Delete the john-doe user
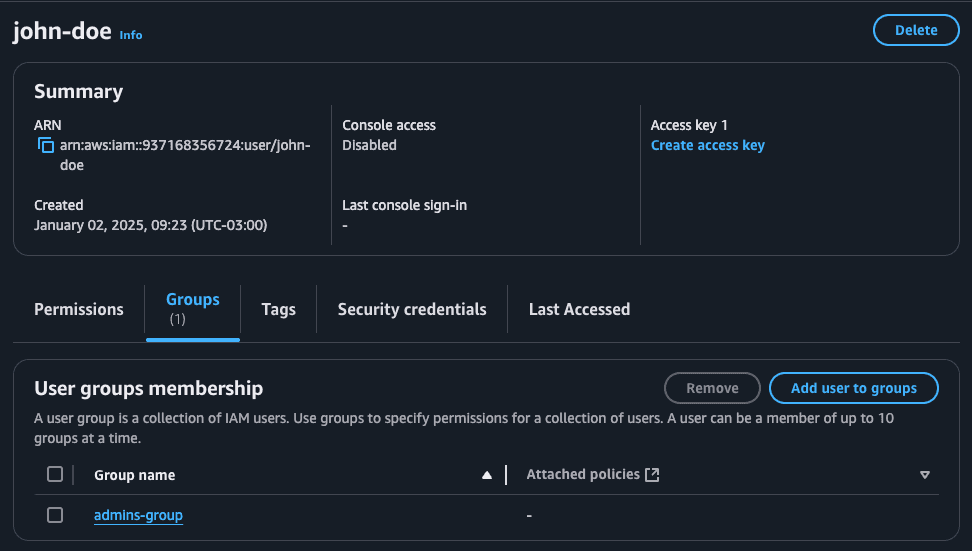Image resolution: width=972 pixels, height=551 pixels. (916, 30)
